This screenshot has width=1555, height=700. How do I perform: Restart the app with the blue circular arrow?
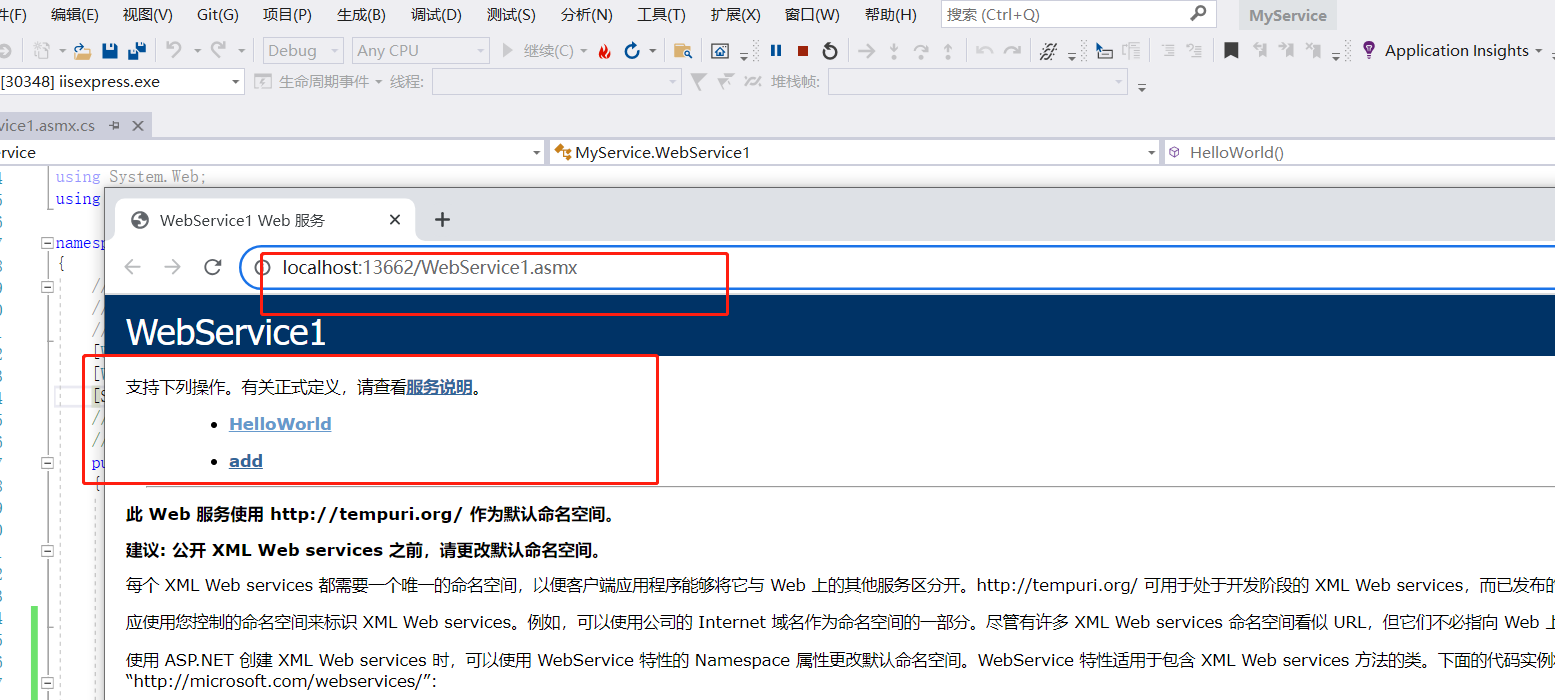(x=632, y=51)
